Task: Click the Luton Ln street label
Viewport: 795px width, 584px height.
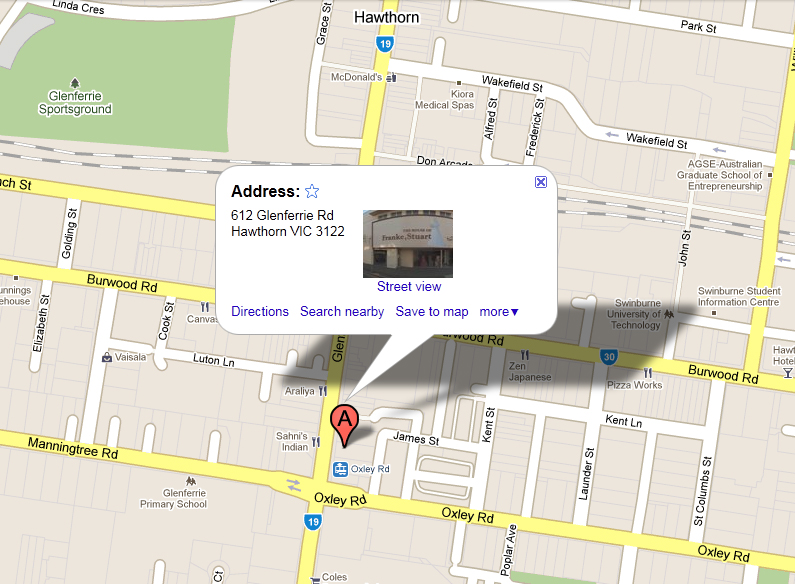Action: pyautogui.click(x=213, y=360)
